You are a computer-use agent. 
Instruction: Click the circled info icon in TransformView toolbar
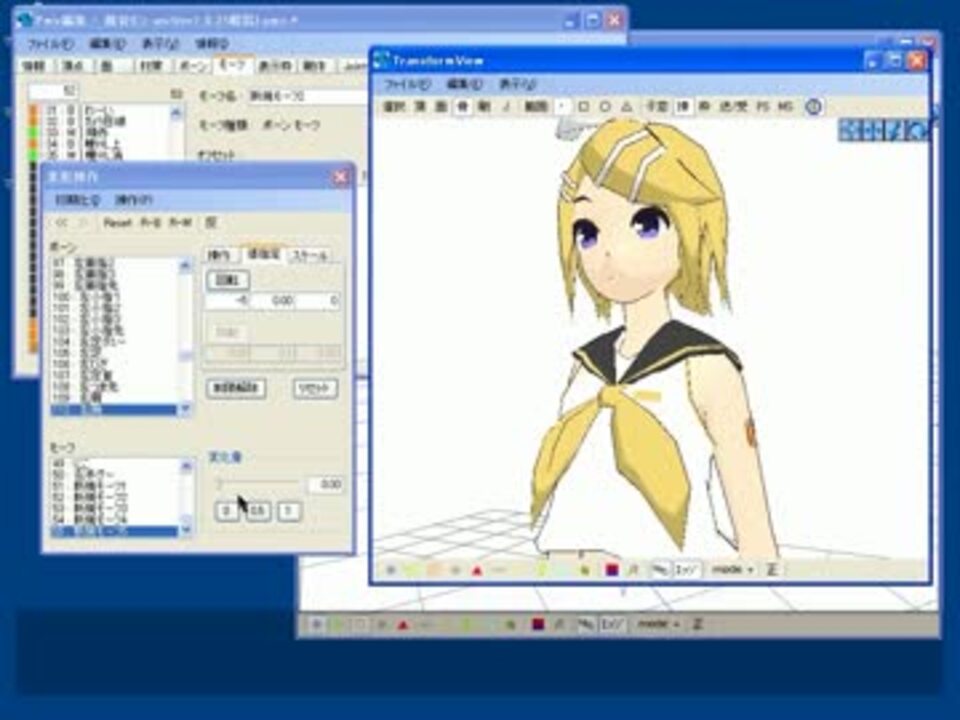point(813,107)
